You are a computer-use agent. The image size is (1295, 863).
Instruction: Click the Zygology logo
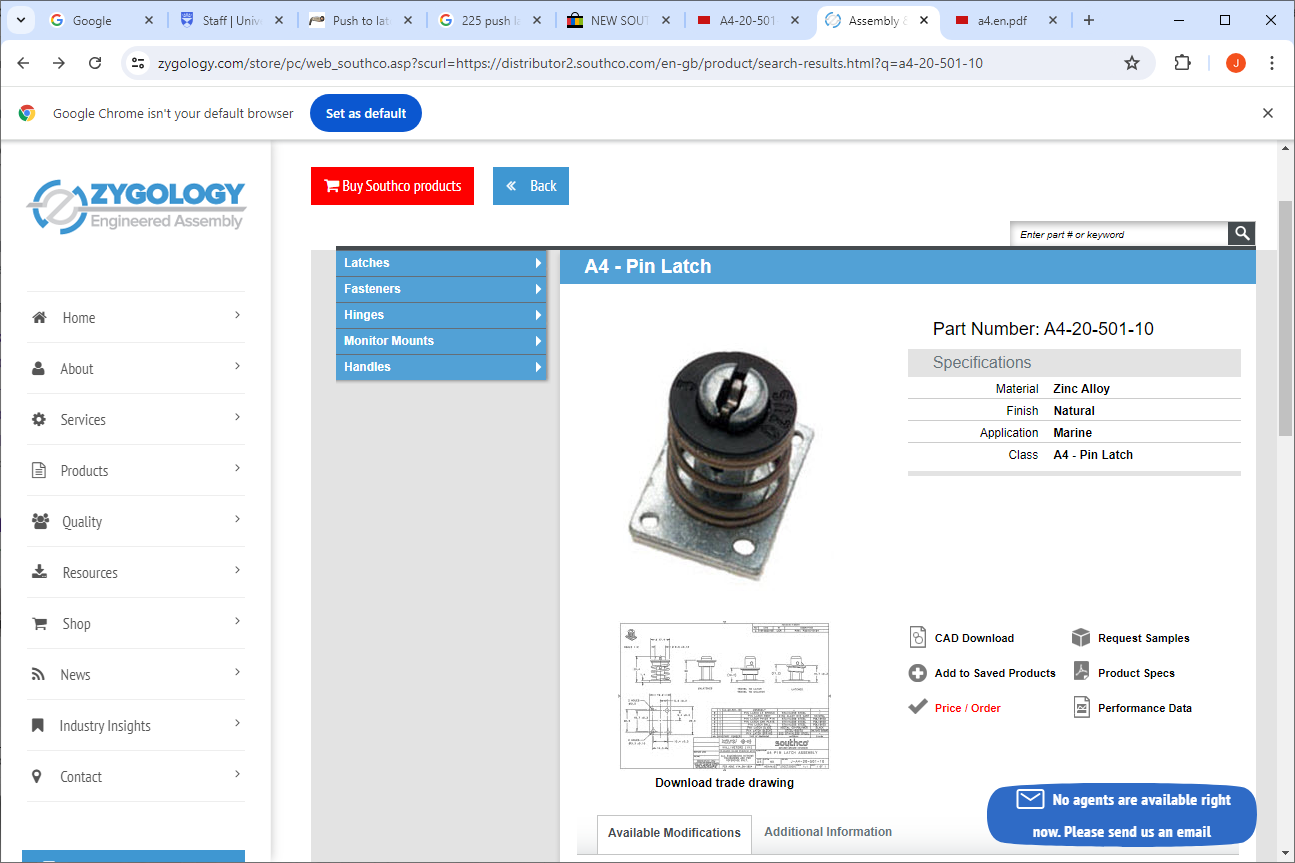[135, 207]
